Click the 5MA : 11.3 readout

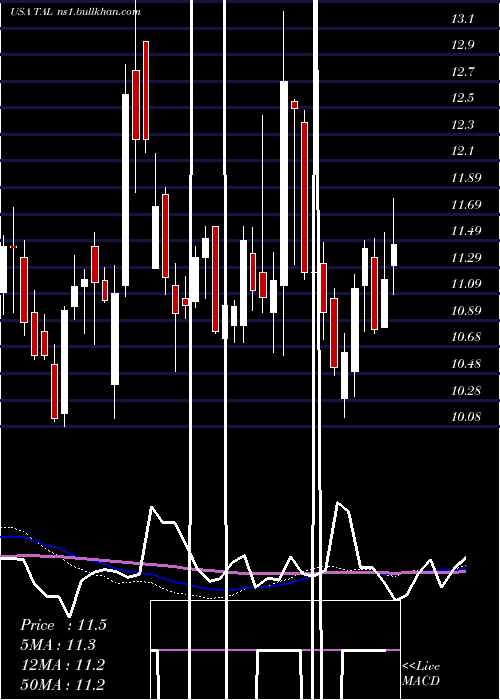(x=58, y=645)
